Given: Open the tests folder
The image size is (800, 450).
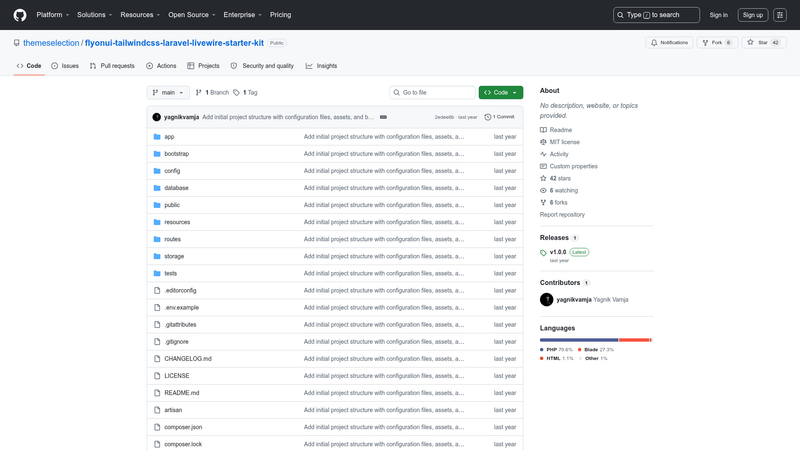Looking at the screenshot, I should (x=170, y=273).
